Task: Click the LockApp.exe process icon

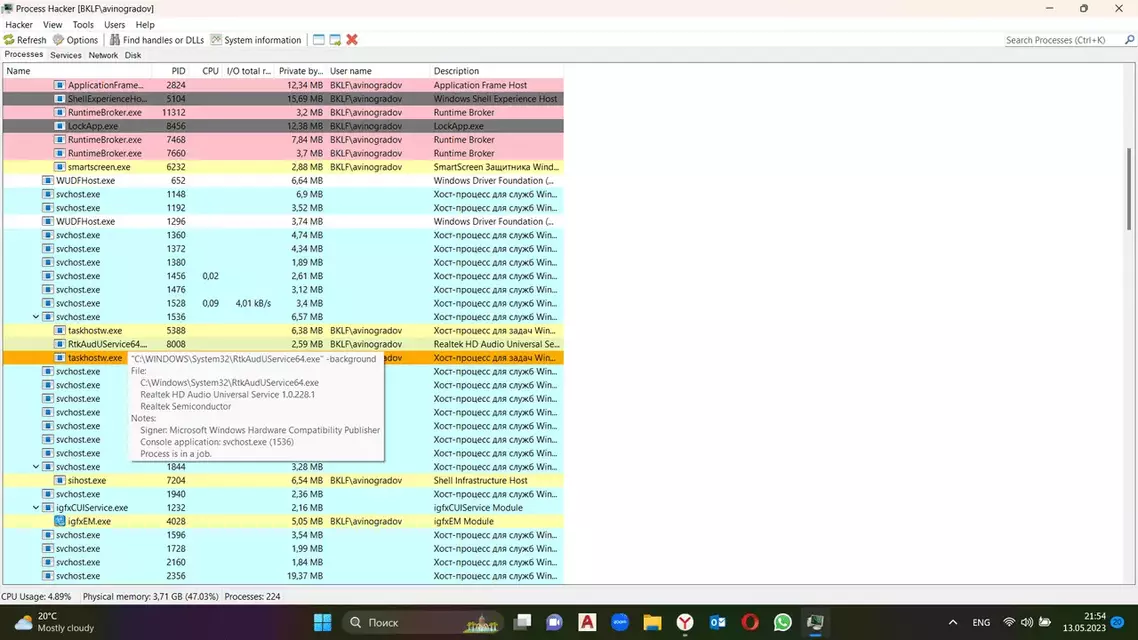Action: click(60, 126)
